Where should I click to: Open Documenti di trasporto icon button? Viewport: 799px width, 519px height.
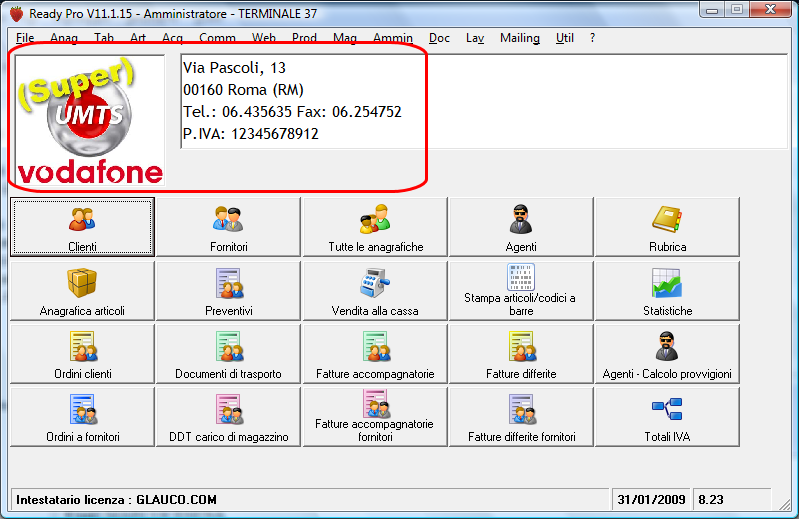point(228,354)
